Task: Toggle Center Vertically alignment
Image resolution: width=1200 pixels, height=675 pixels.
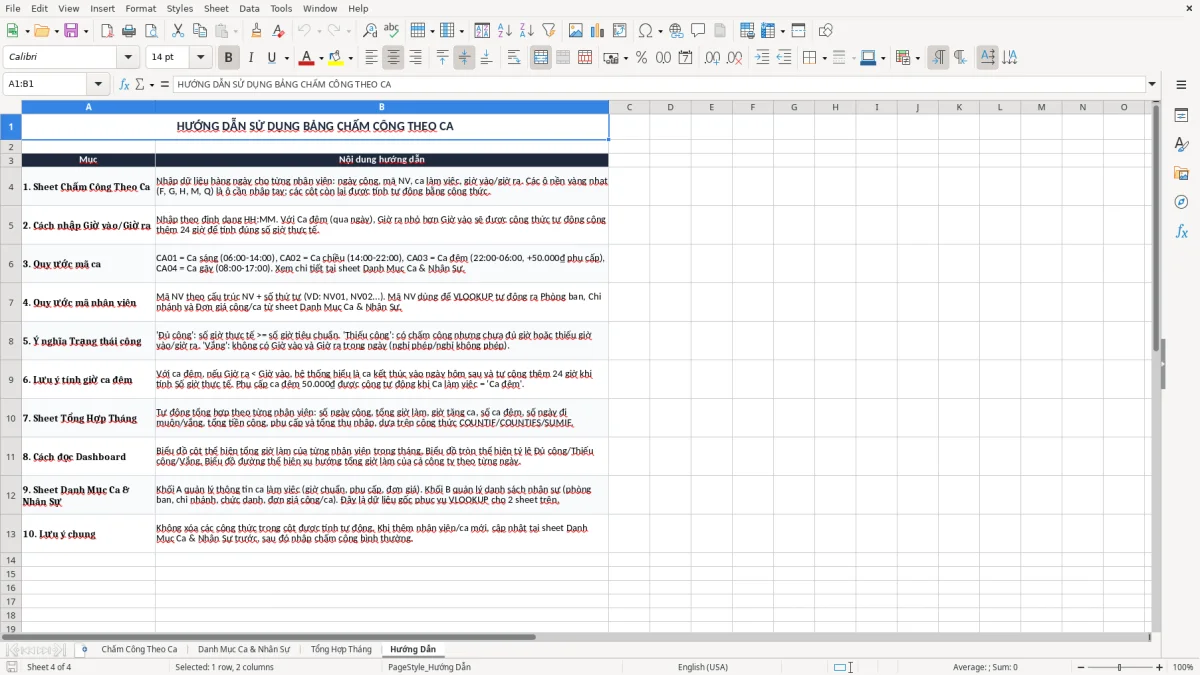Action: pos(464,58)
